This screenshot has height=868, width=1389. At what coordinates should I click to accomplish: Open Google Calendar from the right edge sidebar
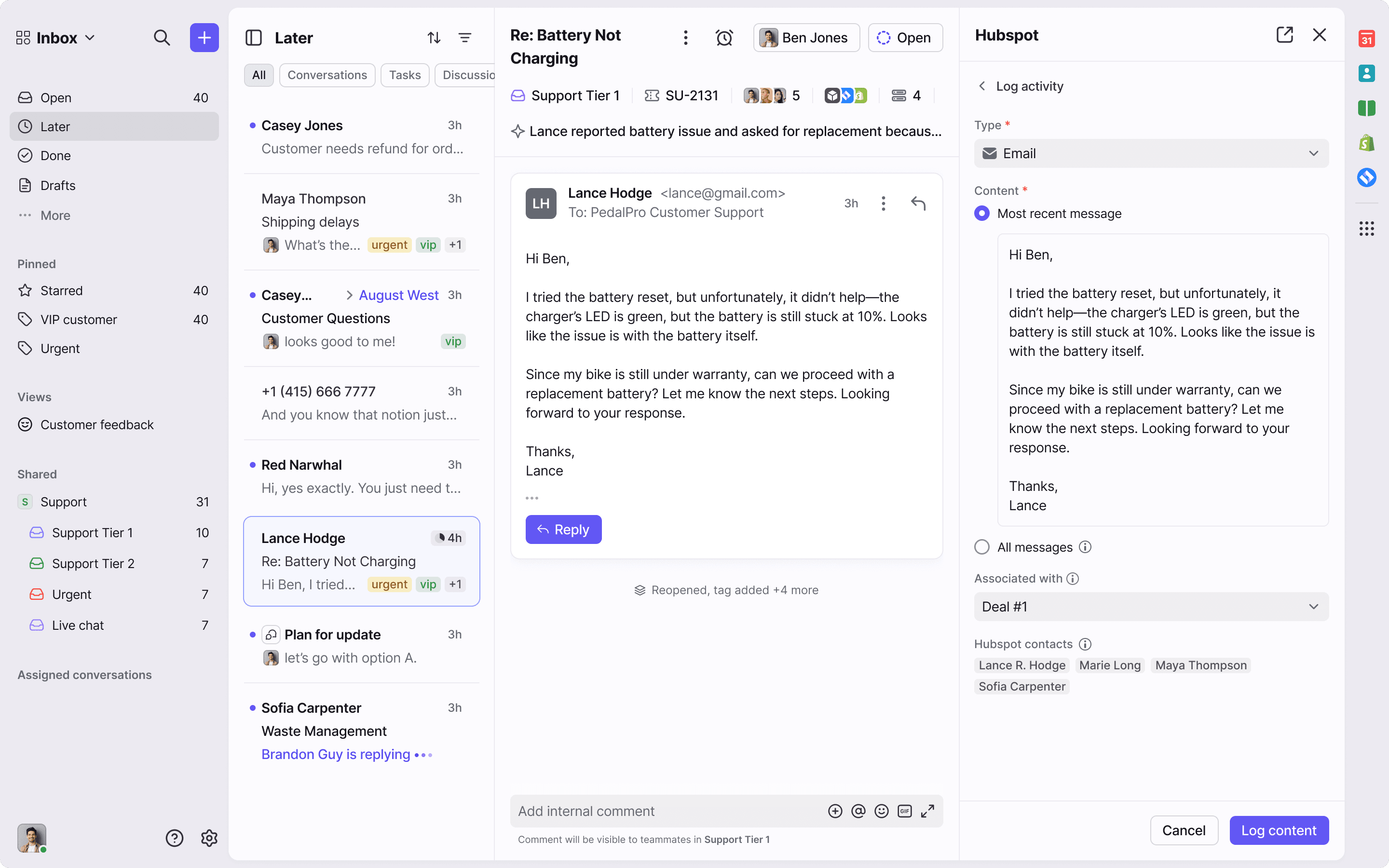click(1367, 39)
